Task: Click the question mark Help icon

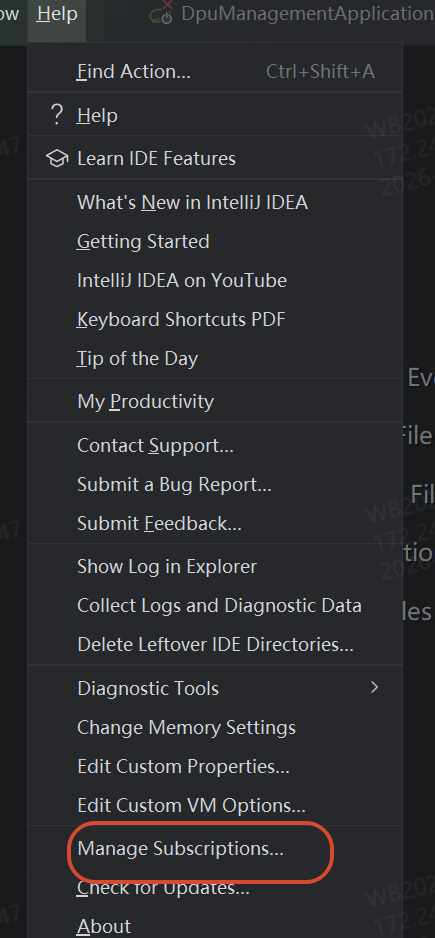Action: 56,115
